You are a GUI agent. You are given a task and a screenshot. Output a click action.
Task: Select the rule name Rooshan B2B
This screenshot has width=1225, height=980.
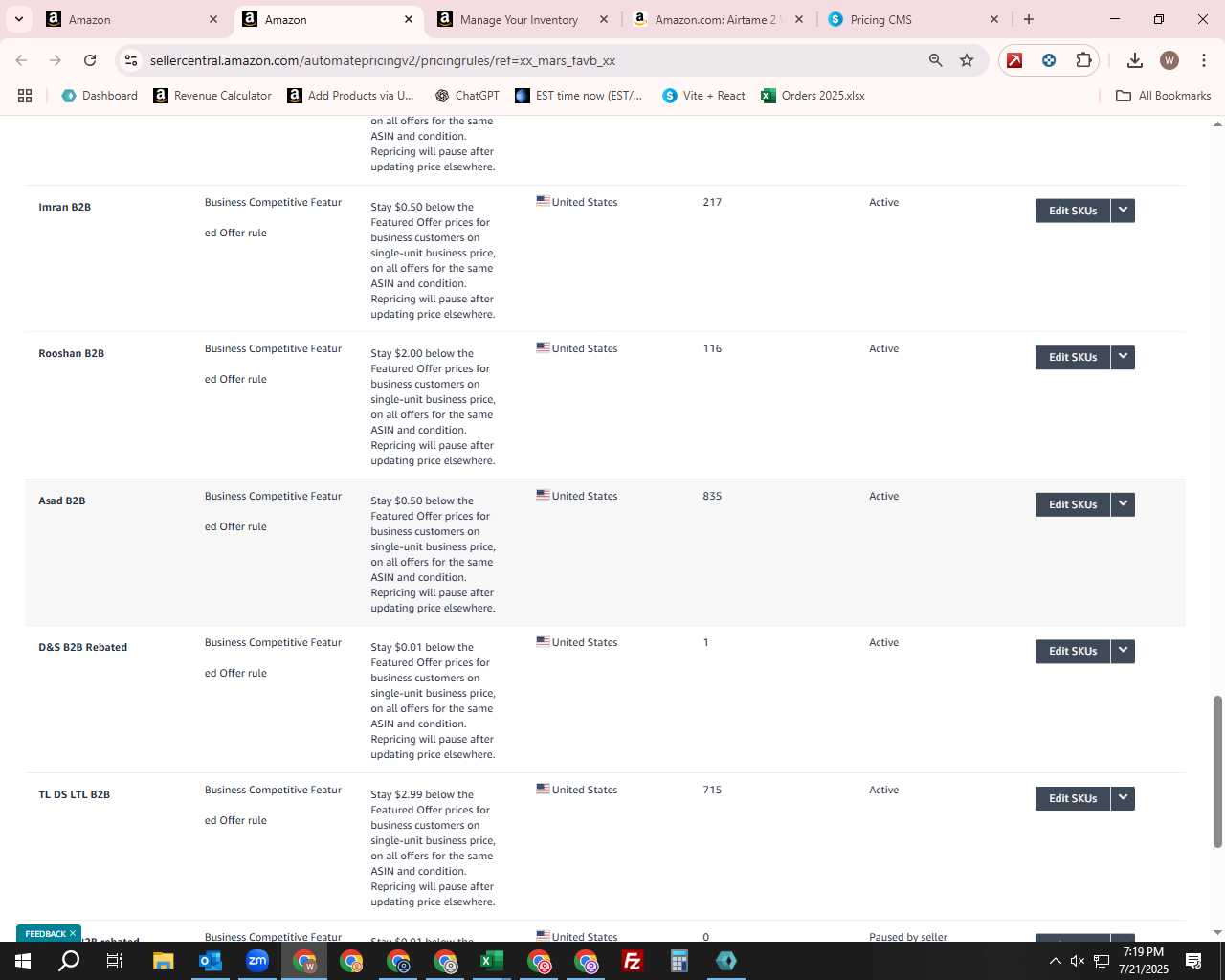(71, 353)
